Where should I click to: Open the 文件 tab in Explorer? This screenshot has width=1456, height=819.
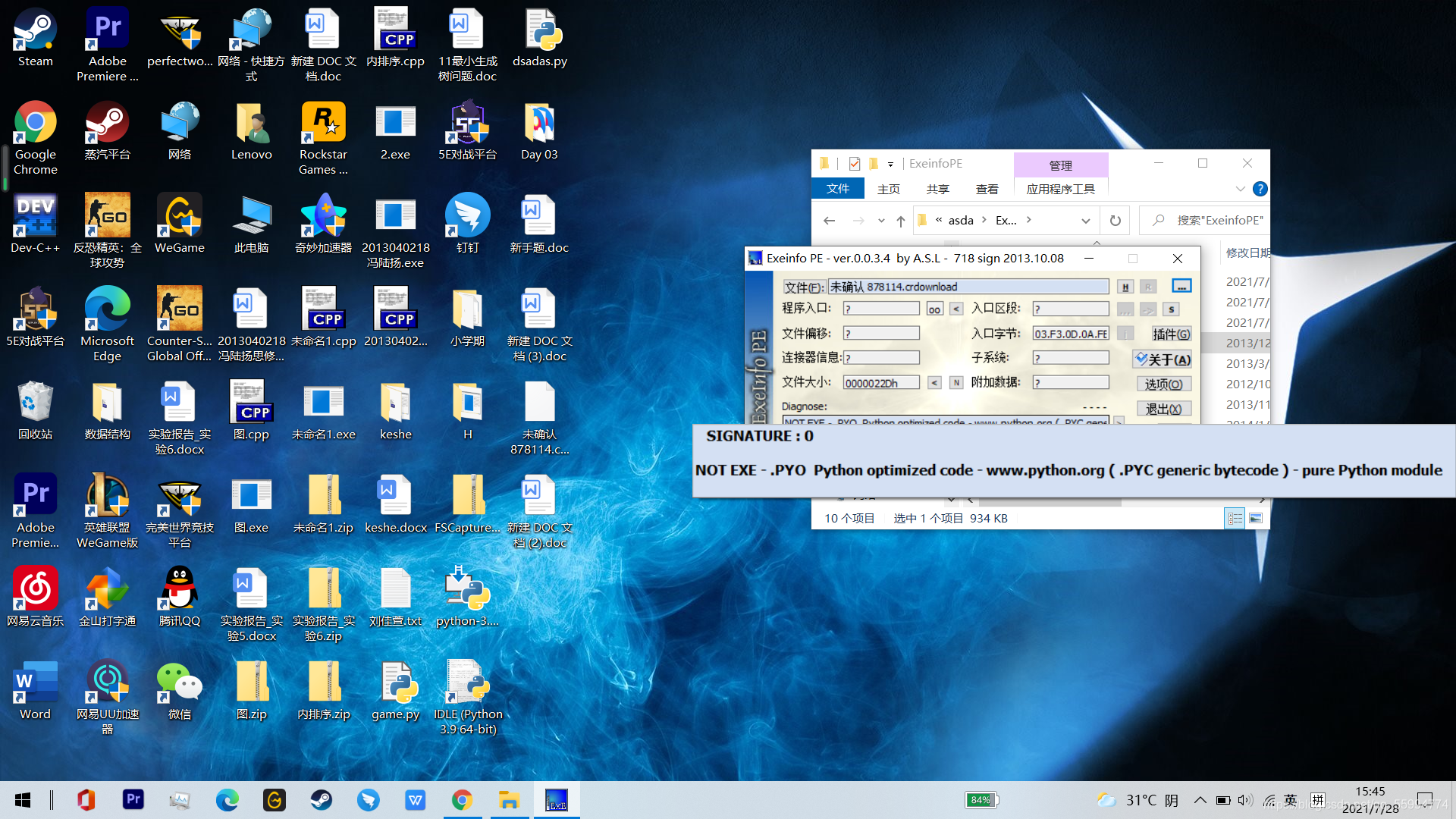coord(837,189)
